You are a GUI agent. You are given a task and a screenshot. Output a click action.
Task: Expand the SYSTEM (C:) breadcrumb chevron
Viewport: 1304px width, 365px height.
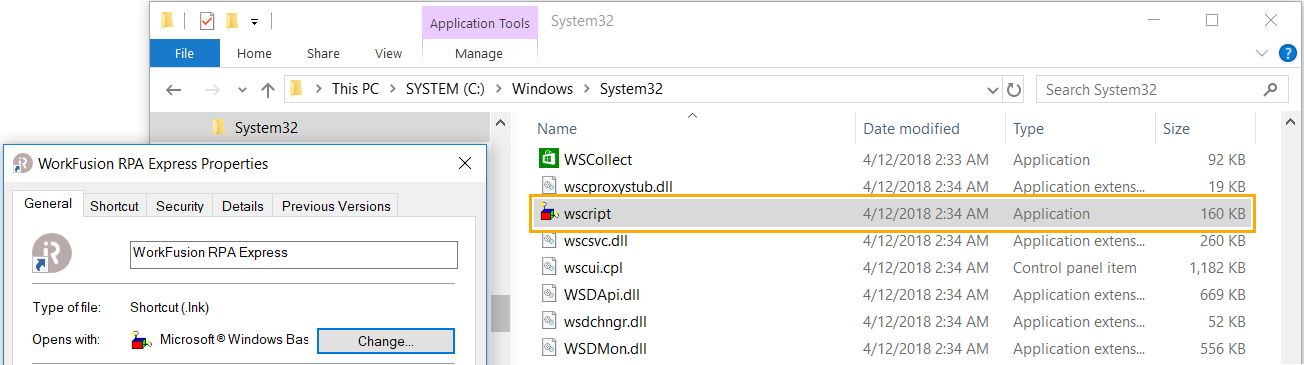[x=498, y=89]
